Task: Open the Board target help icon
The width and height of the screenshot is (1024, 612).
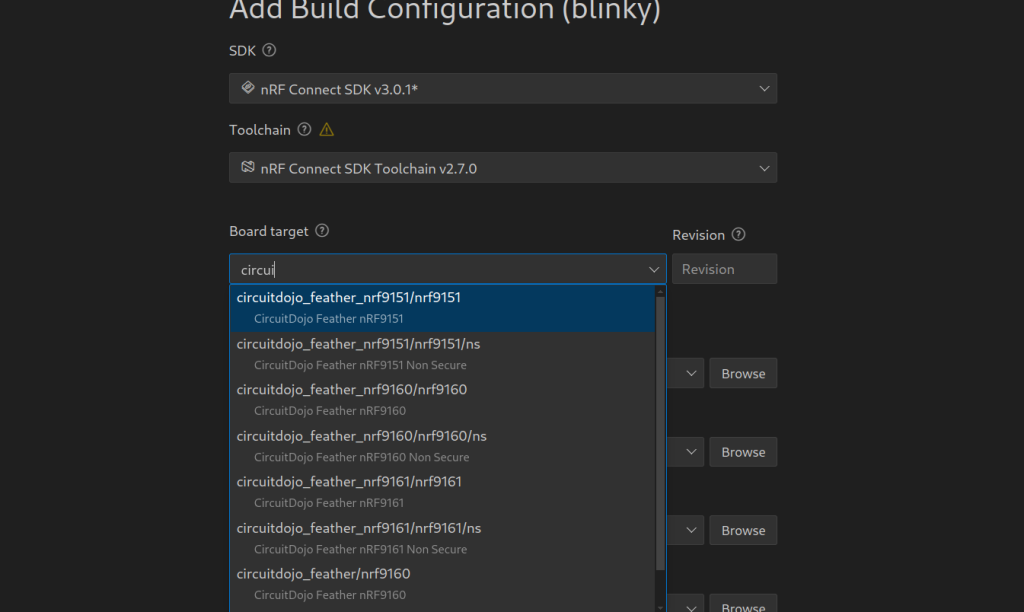Action: pos(322,231)
